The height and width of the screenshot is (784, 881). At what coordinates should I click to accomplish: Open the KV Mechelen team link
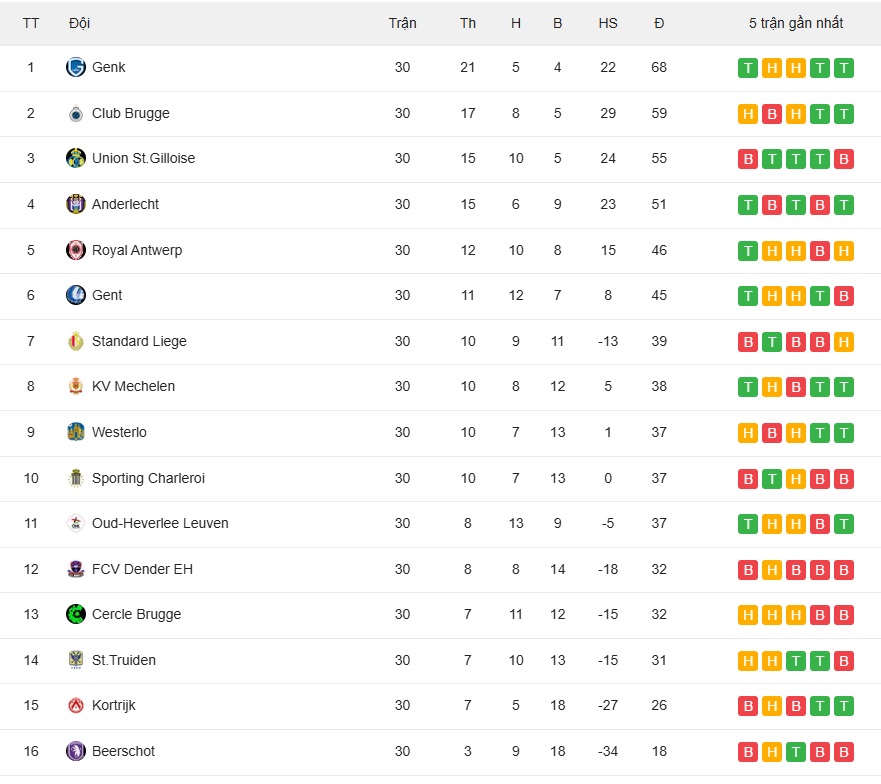[133, 387]
